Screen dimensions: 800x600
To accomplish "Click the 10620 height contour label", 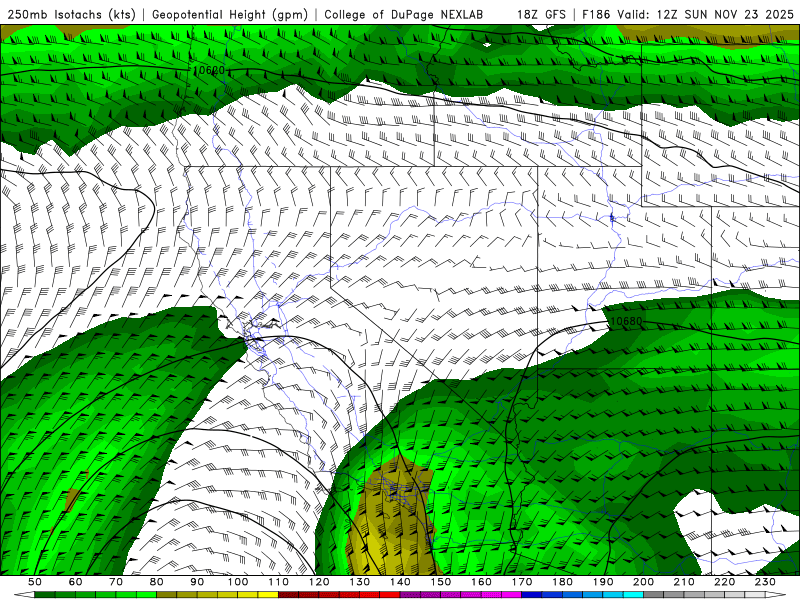I will tap(208, 70).
